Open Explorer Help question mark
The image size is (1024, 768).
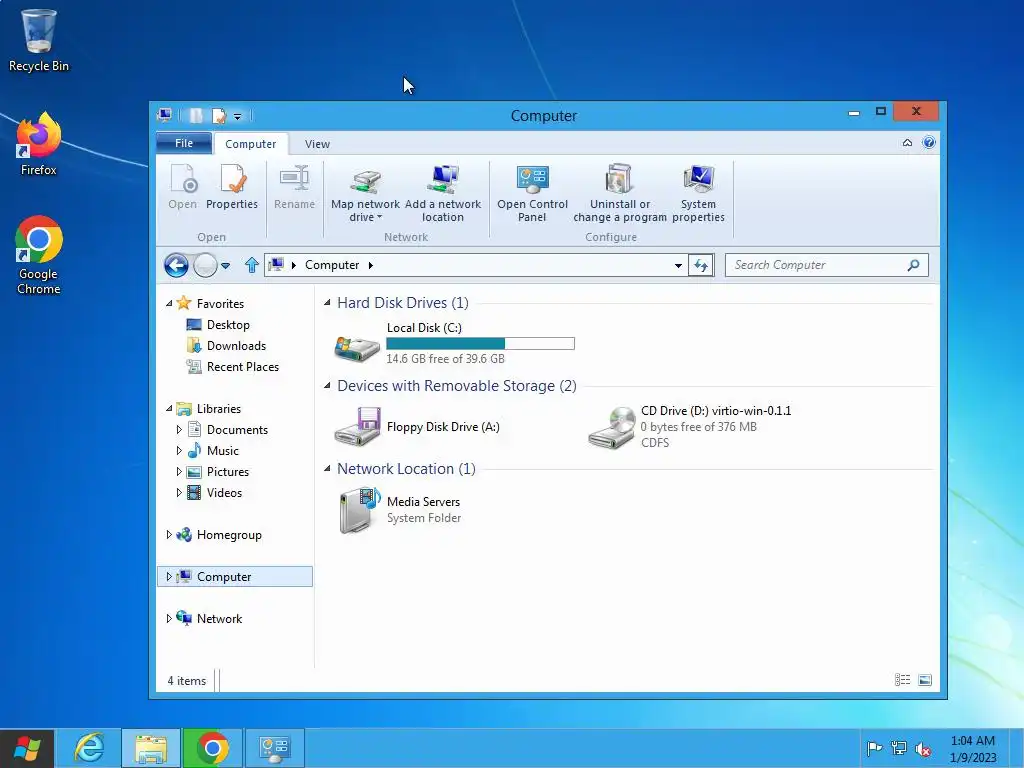(x=929, y=142)
